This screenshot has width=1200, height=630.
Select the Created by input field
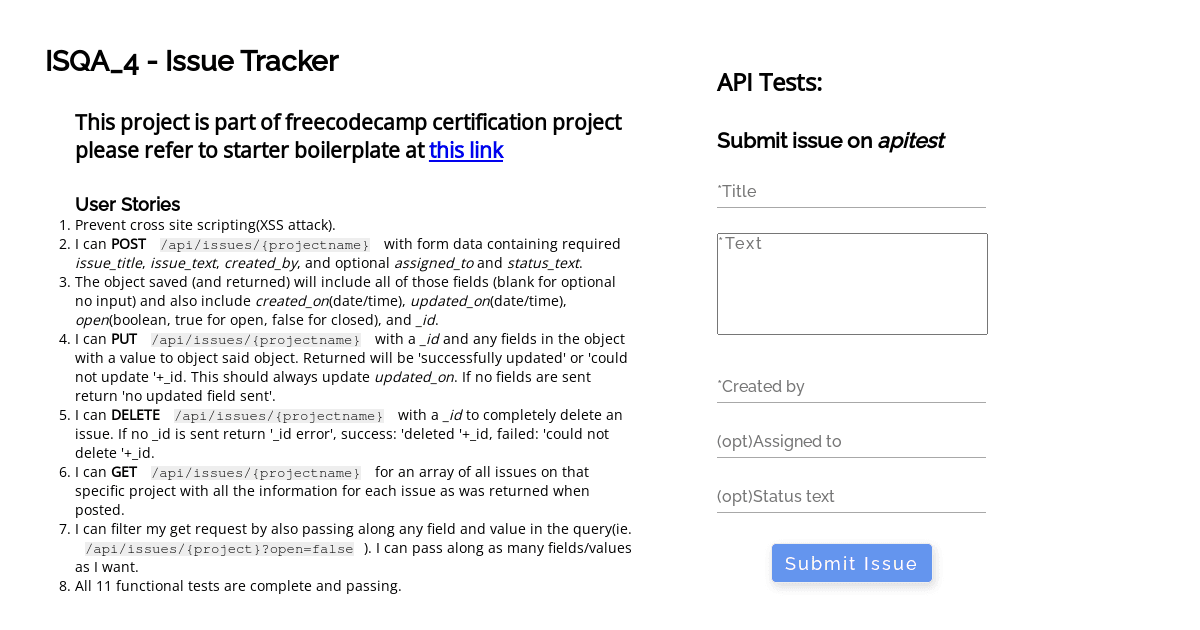click(x=851, y=386)
